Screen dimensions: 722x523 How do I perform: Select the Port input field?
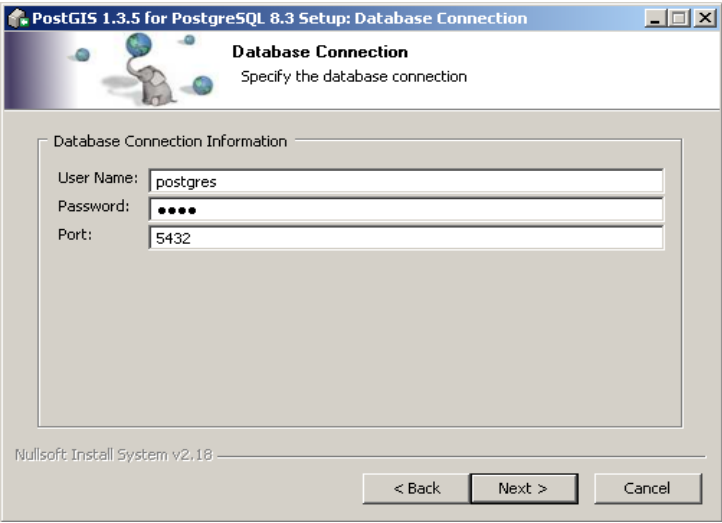(x=406, y=238)
